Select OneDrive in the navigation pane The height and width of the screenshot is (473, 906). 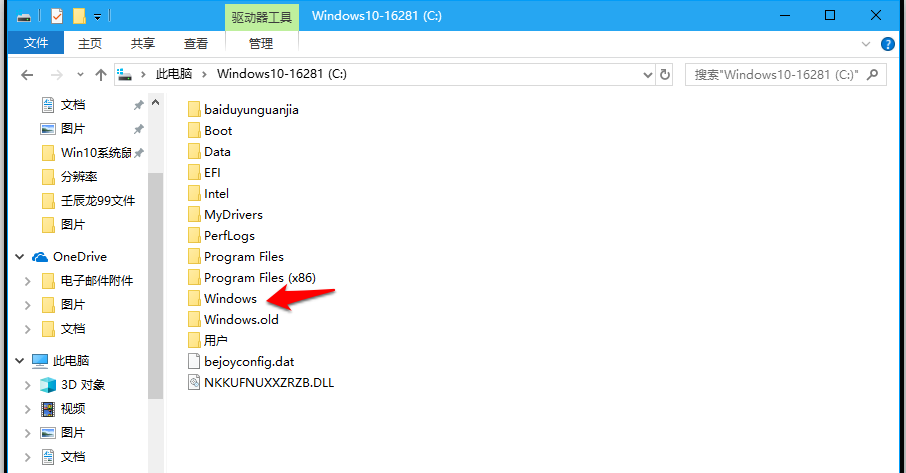pos(80,256)
